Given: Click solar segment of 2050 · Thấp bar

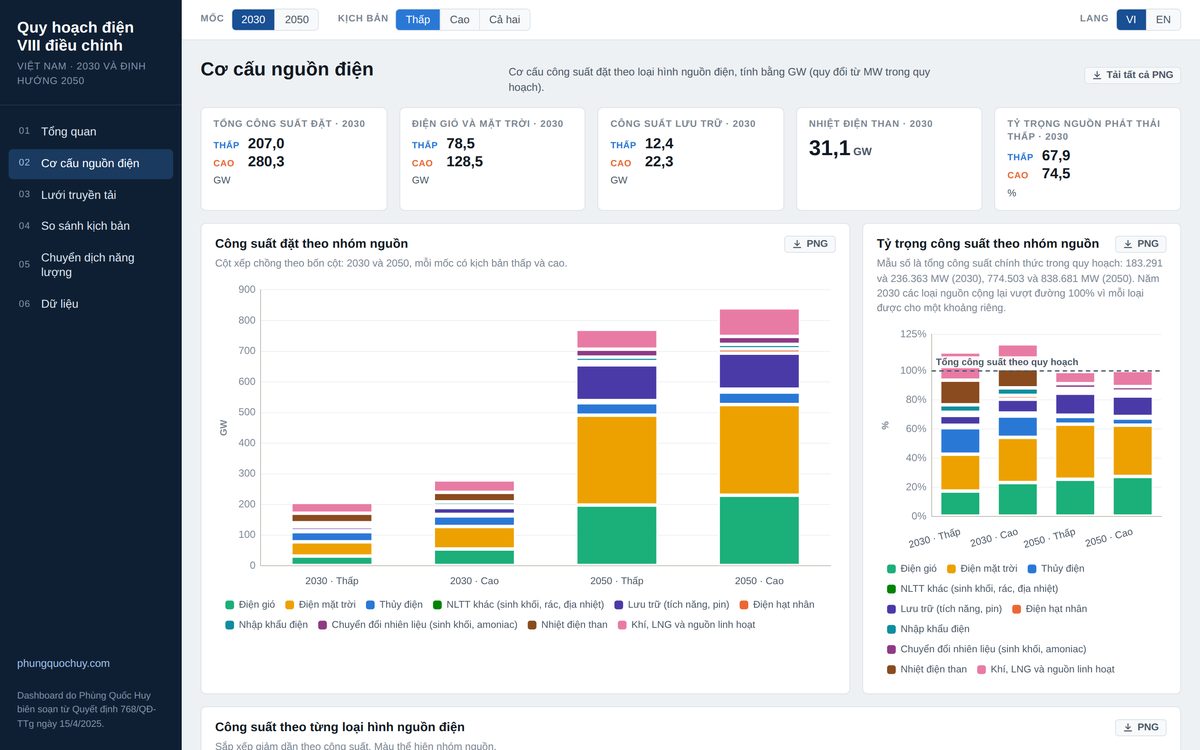Looking at the screenshot, I should coord(617,460).
